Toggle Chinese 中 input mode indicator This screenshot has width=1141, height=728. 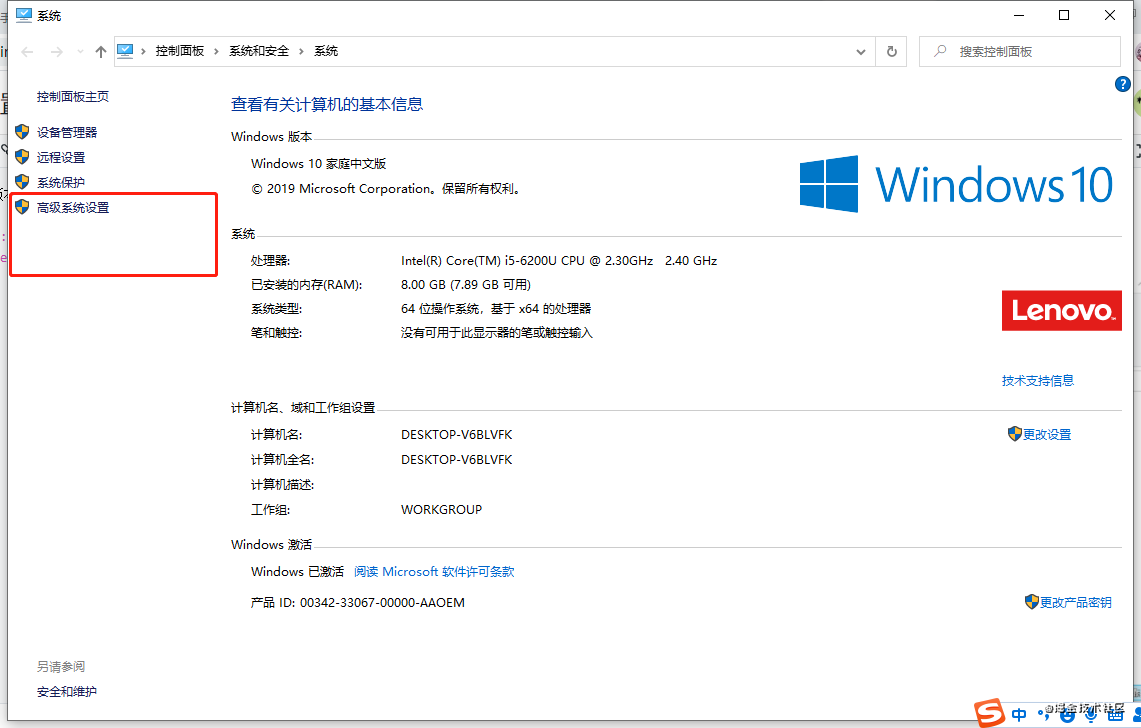coord(1019,715)
